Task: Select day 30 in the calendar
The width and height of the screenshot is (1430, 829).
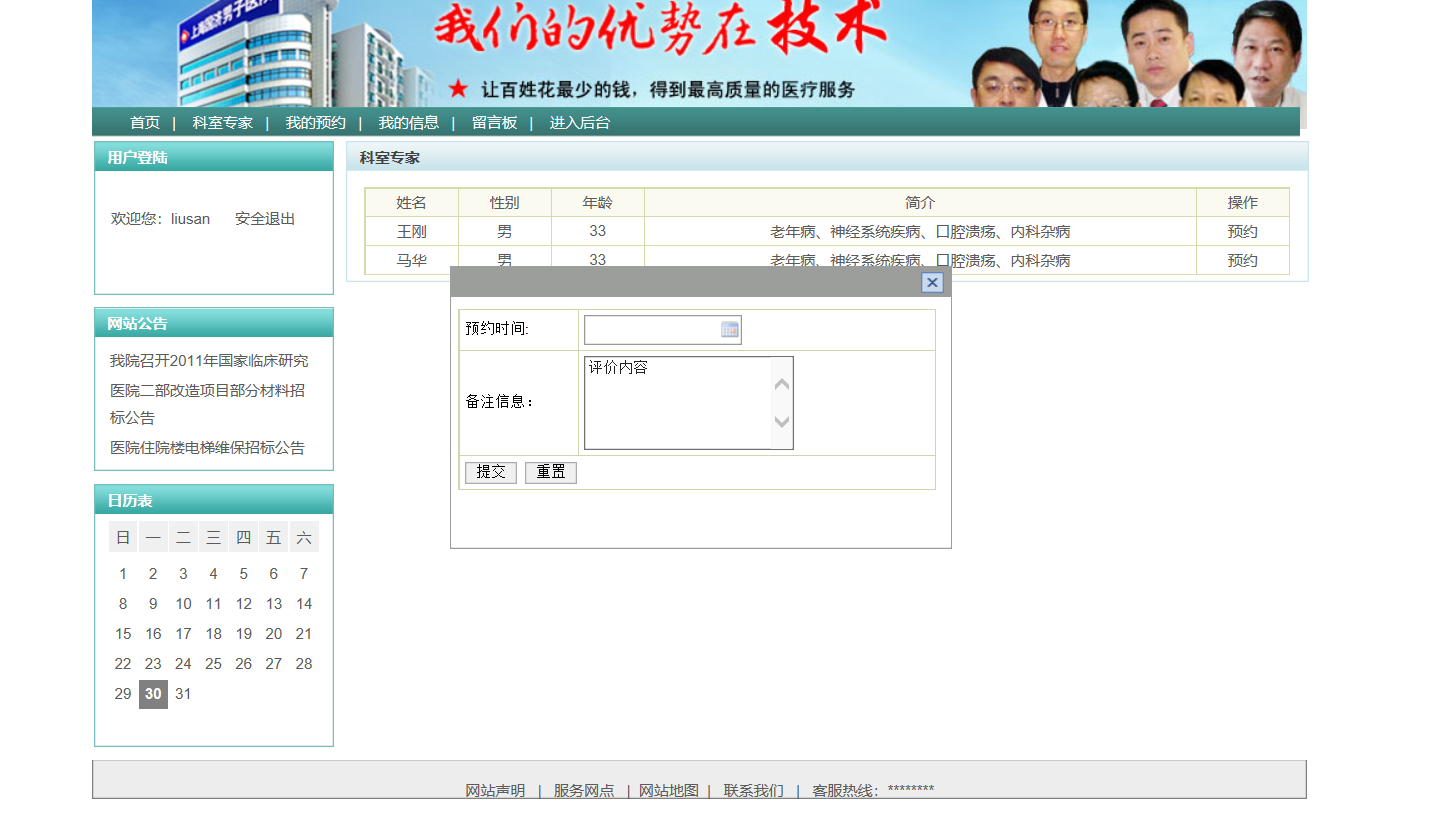Action: pos(153,694)
